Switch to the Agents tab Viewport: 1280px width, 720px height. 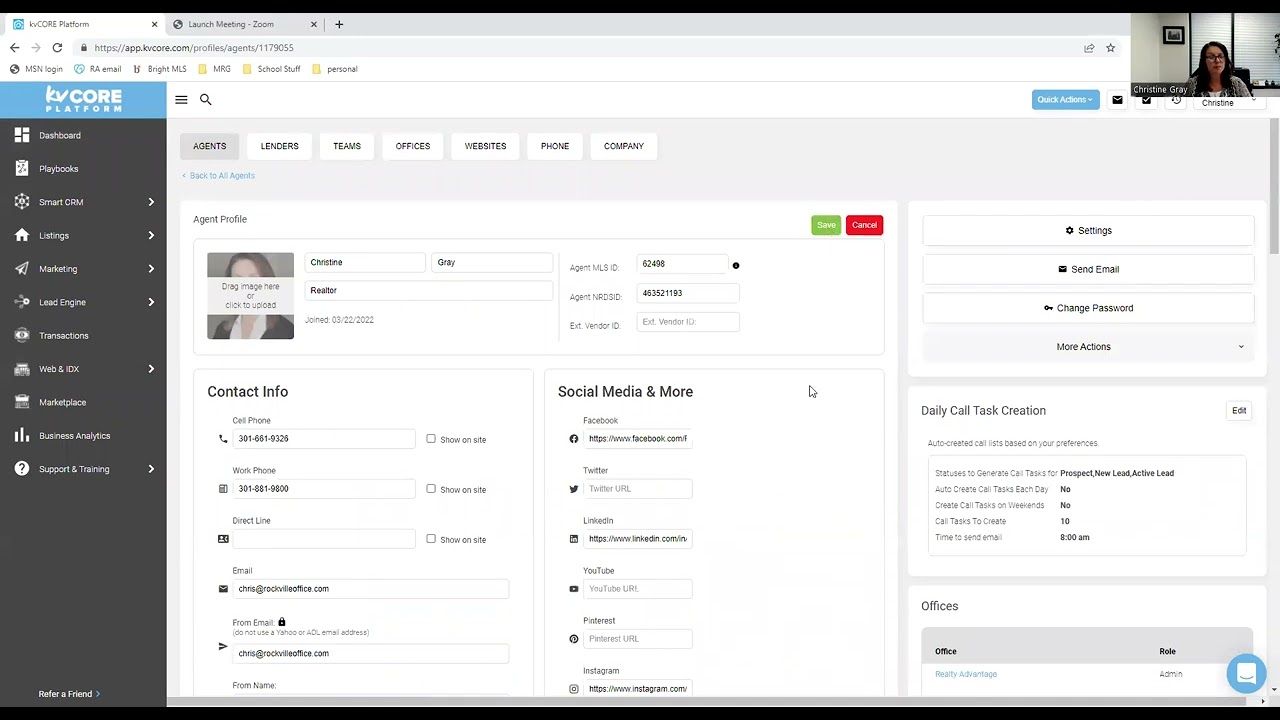pos(210,146)
